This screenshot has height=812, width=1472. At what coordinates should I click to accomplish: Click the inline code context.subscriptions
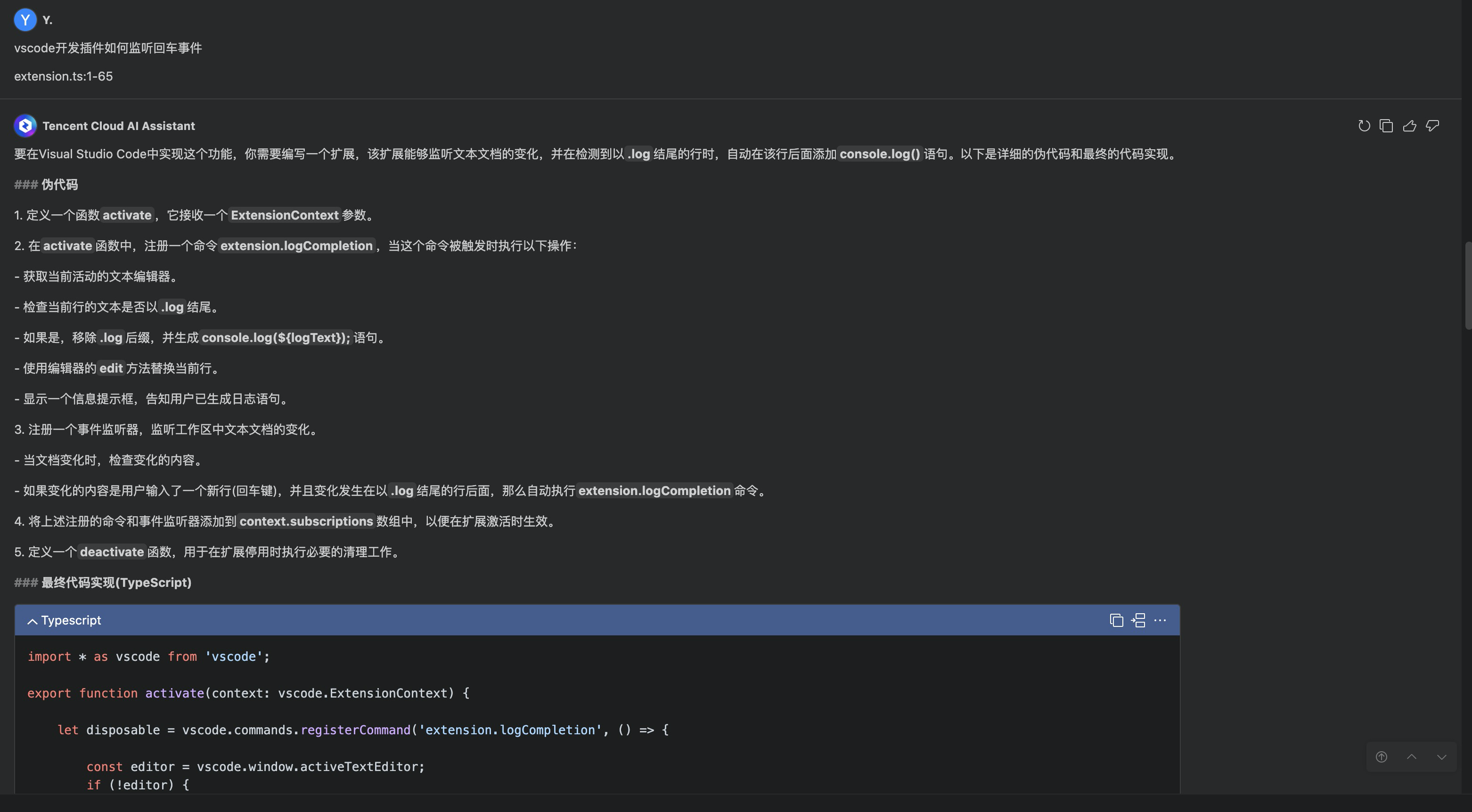(x=306, y=521)
